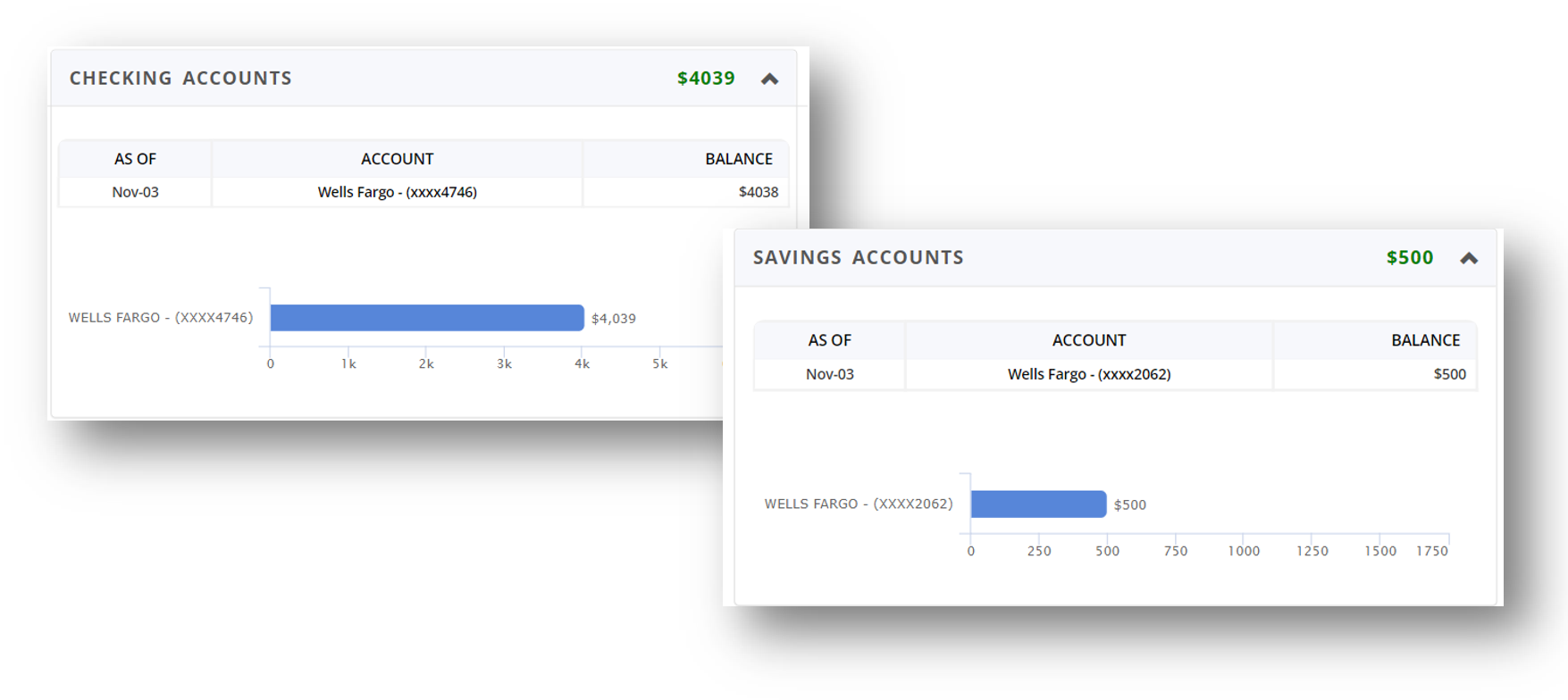Screen dimensions: 1568x700
Task: Click the $500 savings total amount
Action: [x=1410, y=257]
